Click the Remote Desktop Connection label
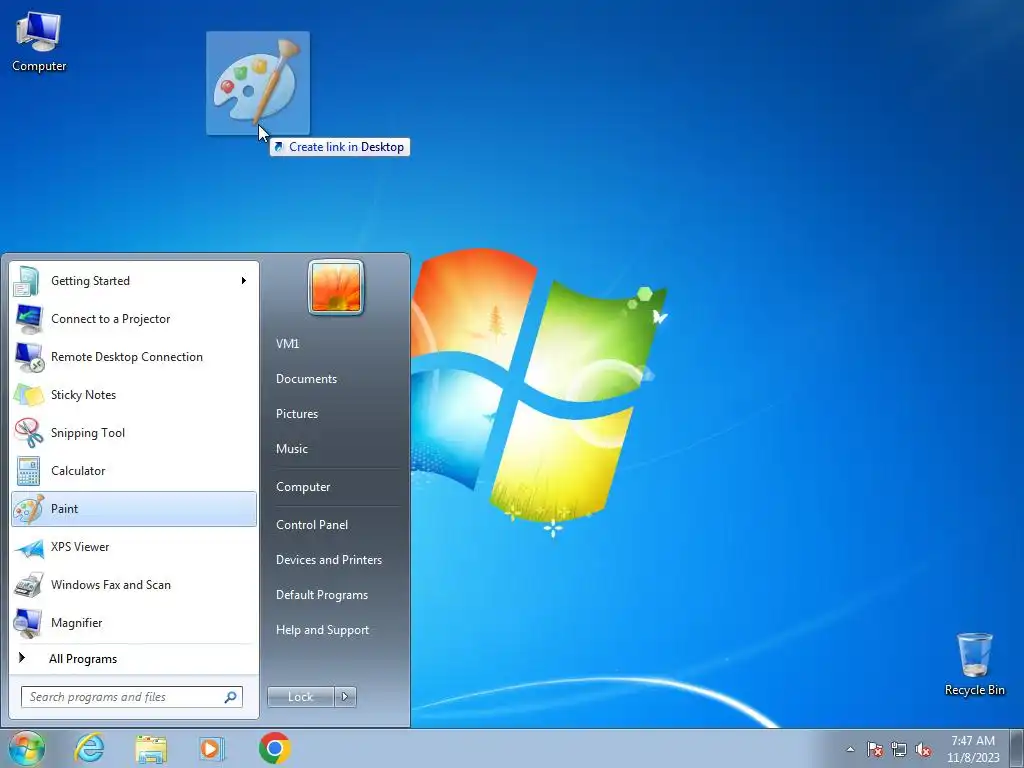The image size is (1024, 768). (x=127, y=357)
